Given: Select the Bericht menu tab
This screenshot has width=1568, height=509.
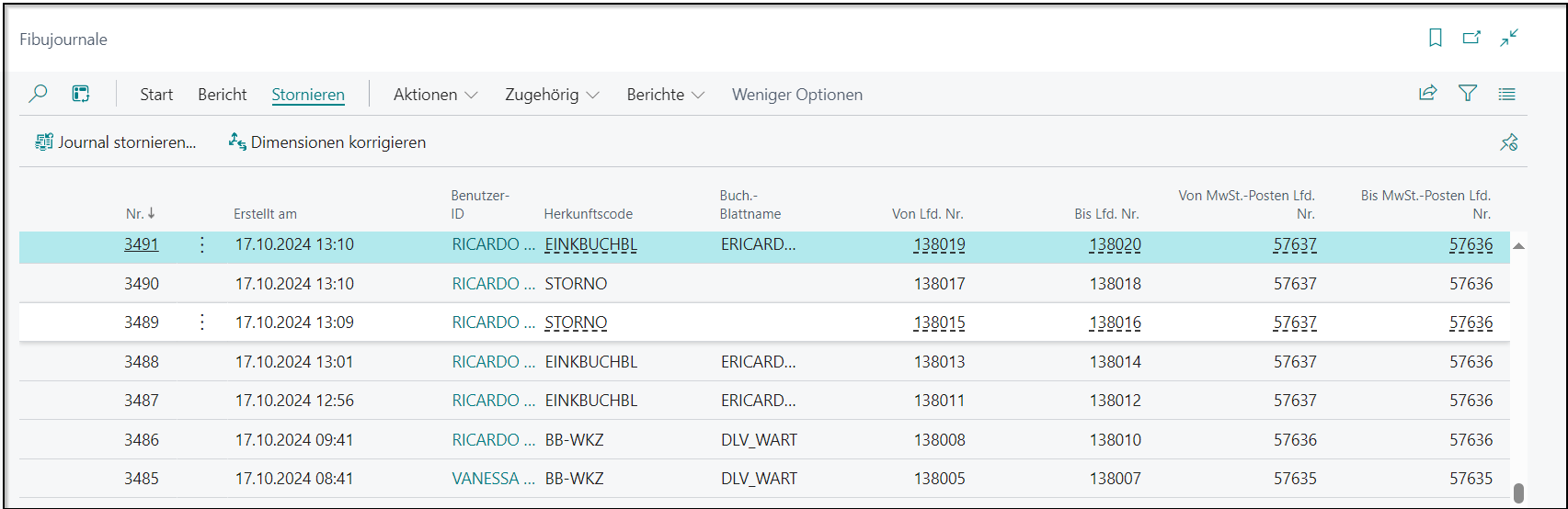Looking at the screenshot, I should 223,95.
